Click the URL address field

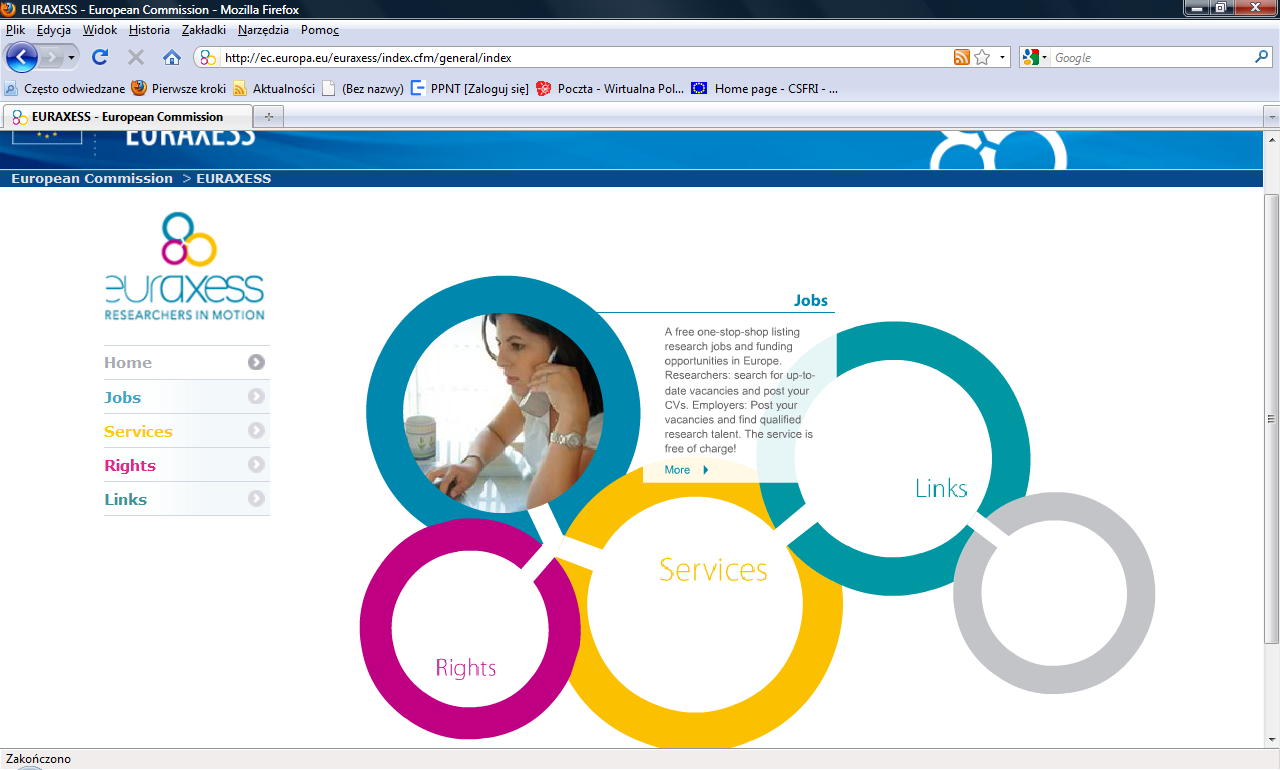tap(585, 58)
